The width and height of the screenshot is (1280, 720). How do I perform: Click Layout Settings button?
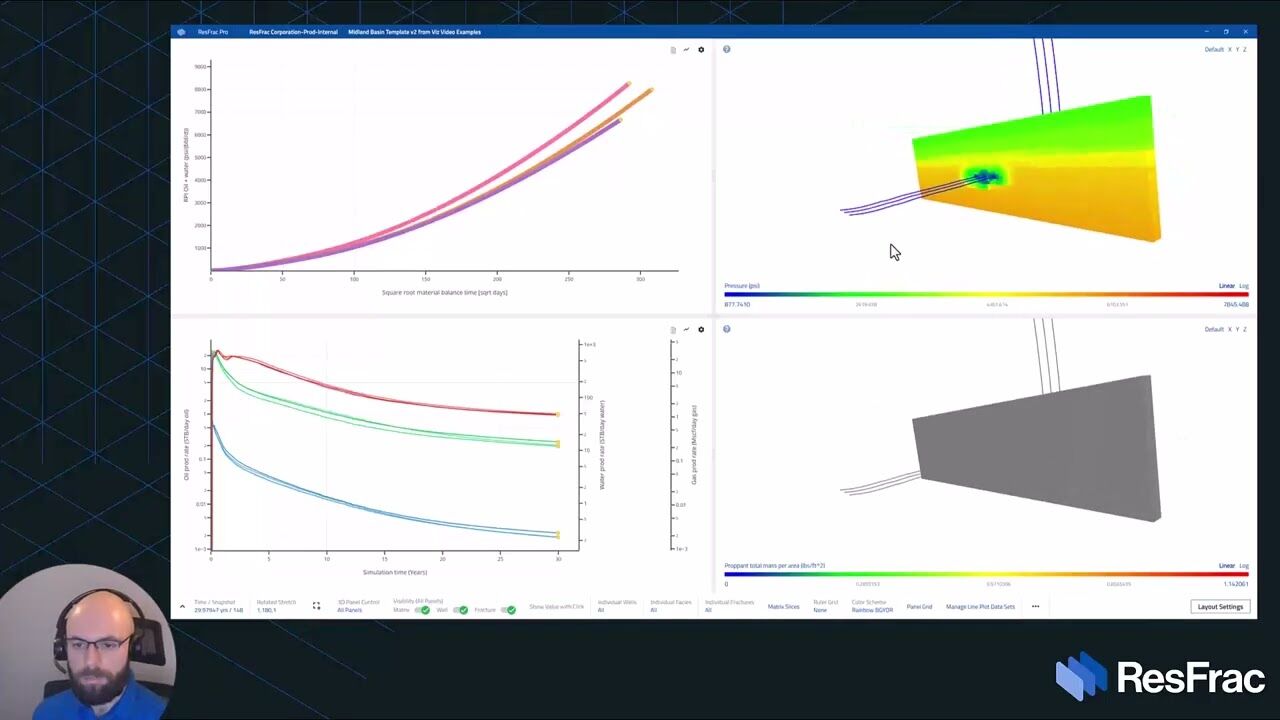point(1221,606)
